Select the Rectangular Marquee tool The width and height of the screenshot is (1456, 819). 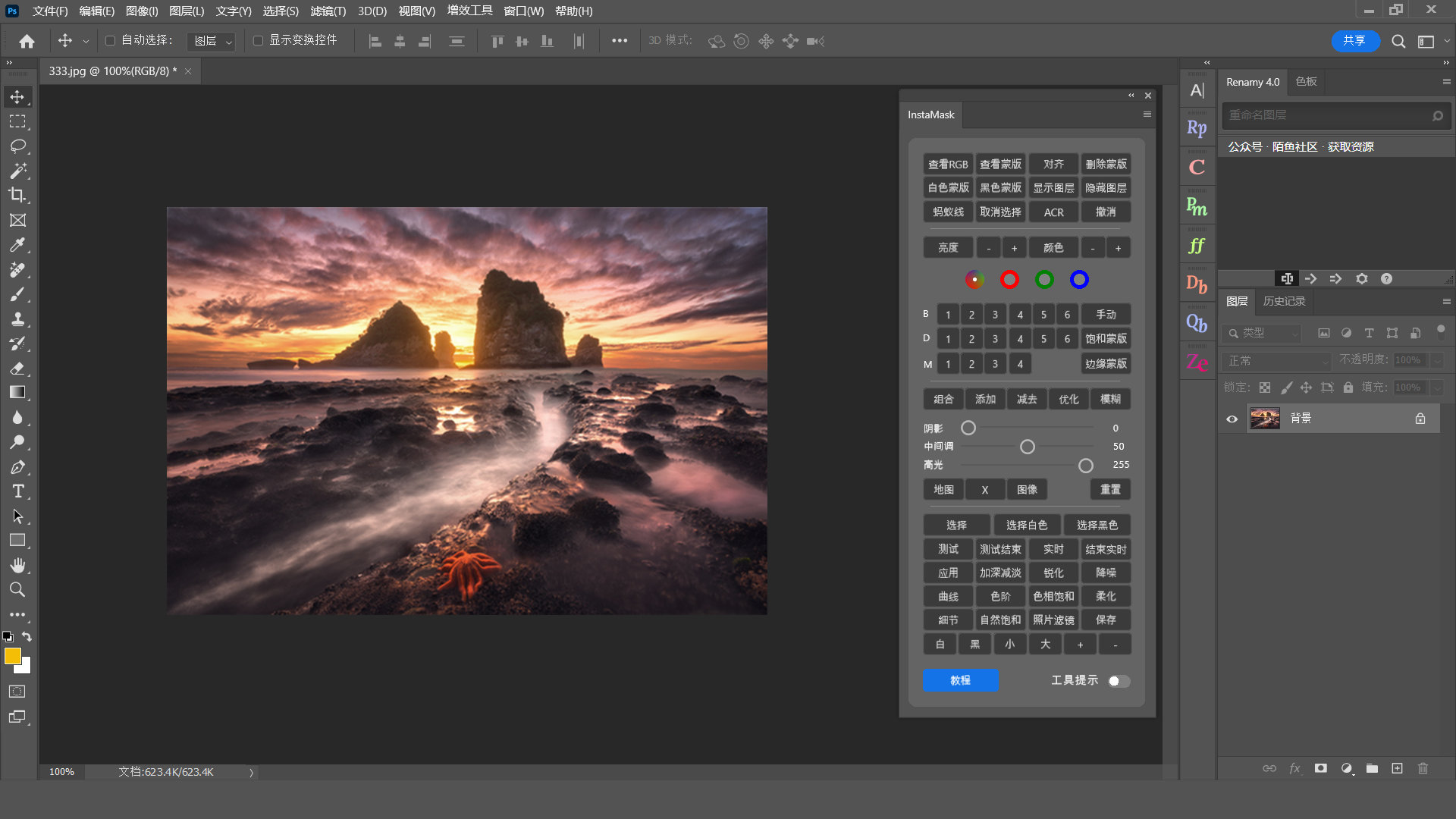pyautogui.click(x=17, y=121)
